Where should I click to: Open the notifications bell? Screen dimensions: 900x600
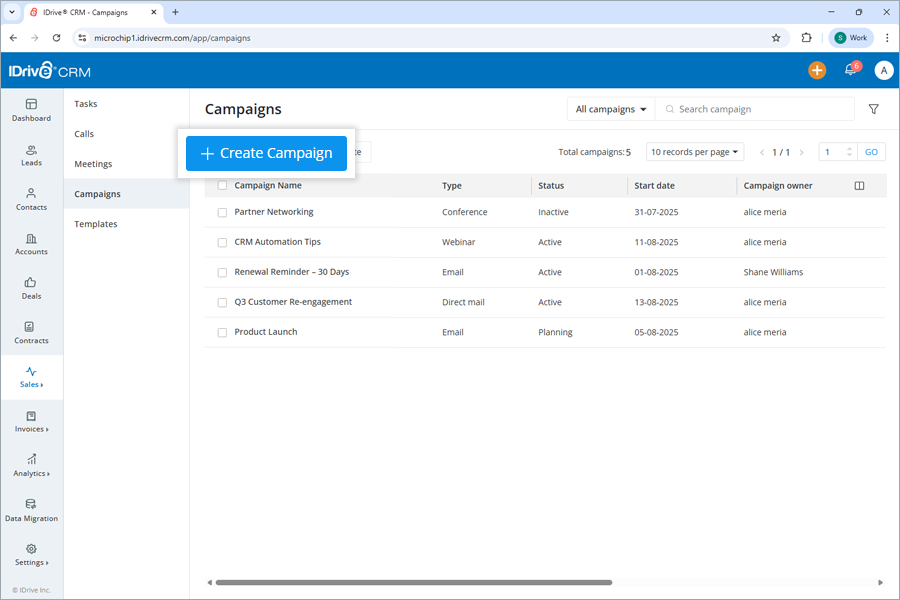[x=850, y=70]
